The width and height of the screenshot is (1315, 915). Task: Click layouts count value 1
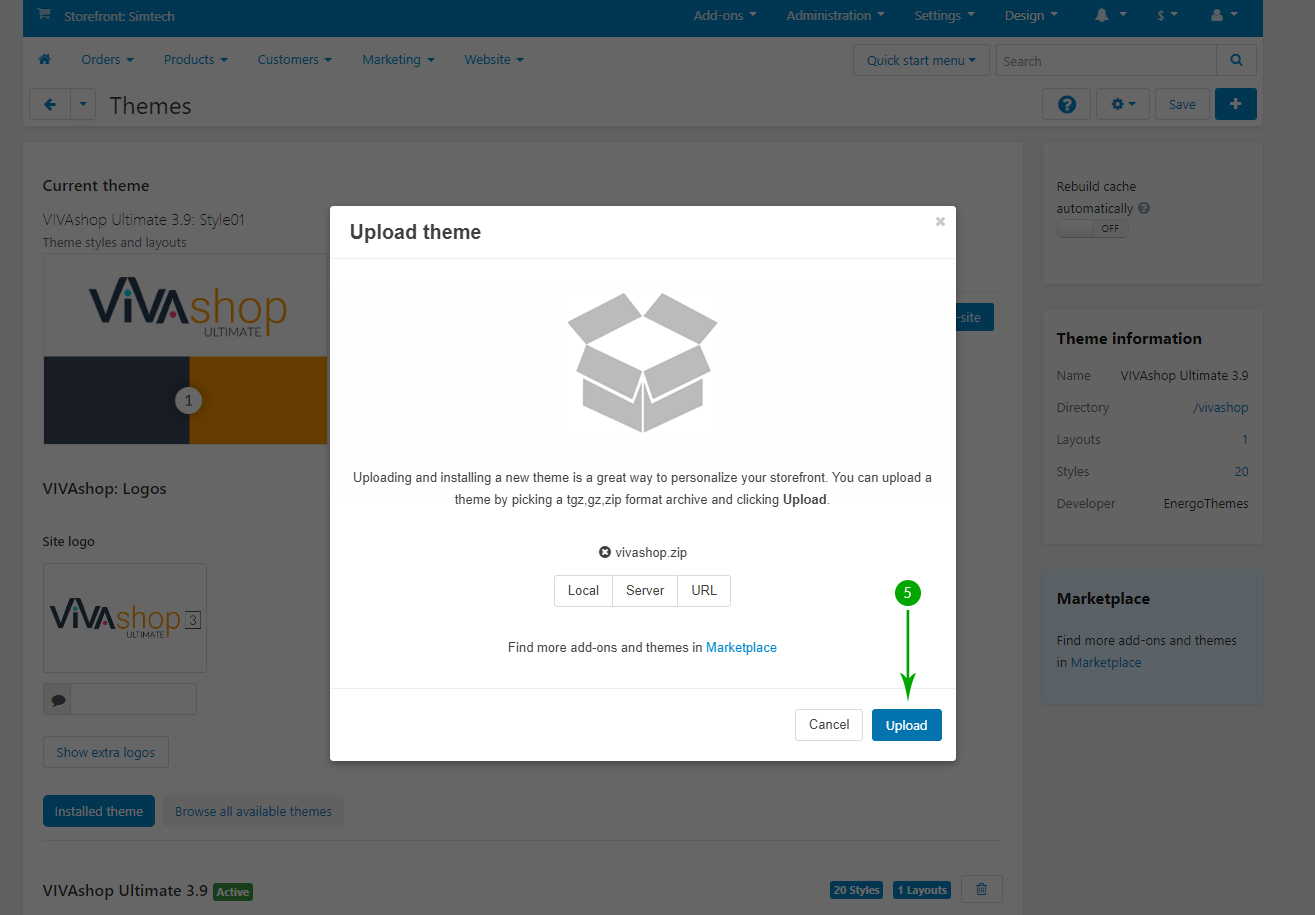pos(1245,440)
